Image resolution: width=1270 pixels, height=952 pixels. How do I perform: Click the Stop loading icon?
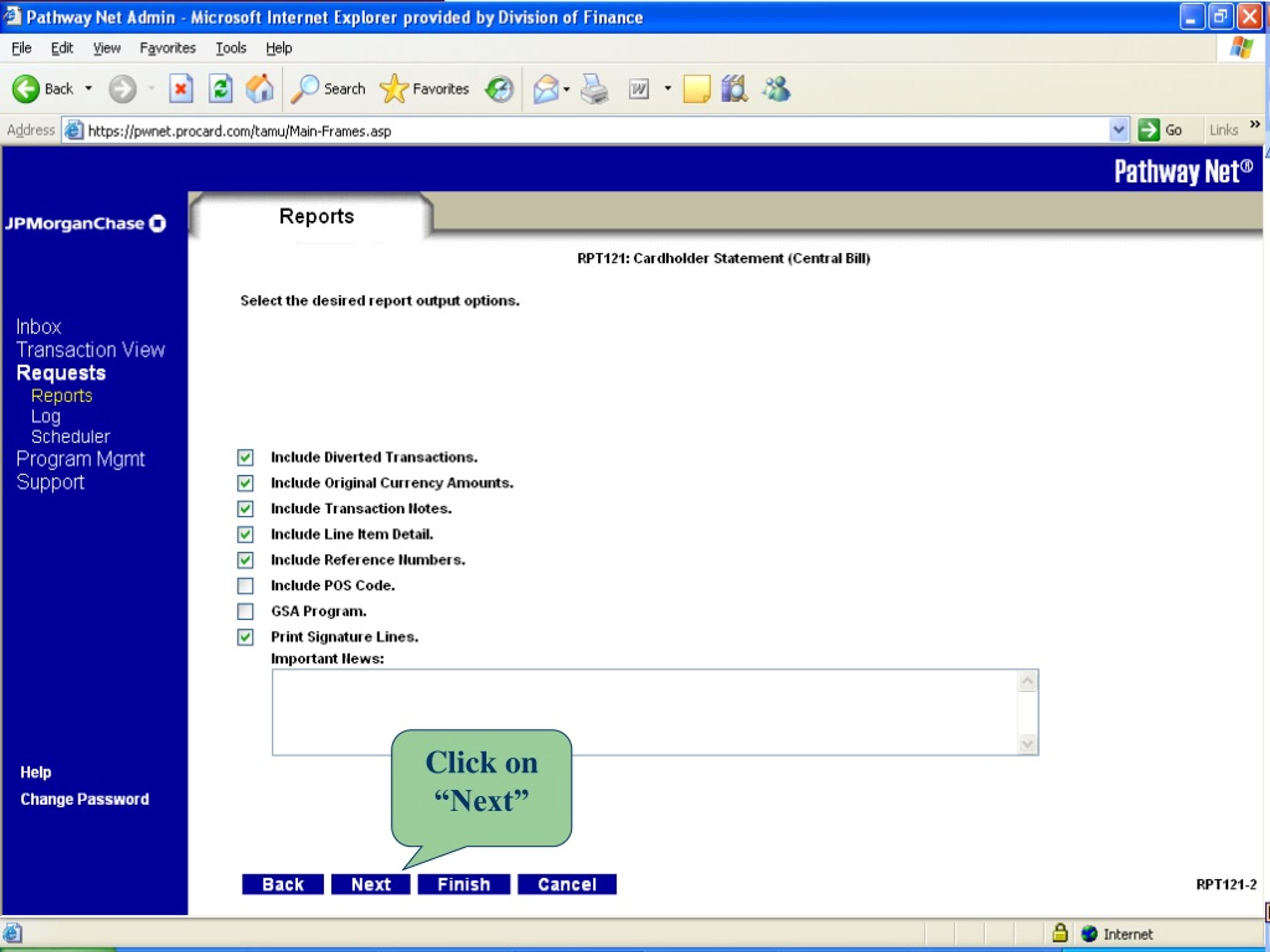click(x=181, y=89)
